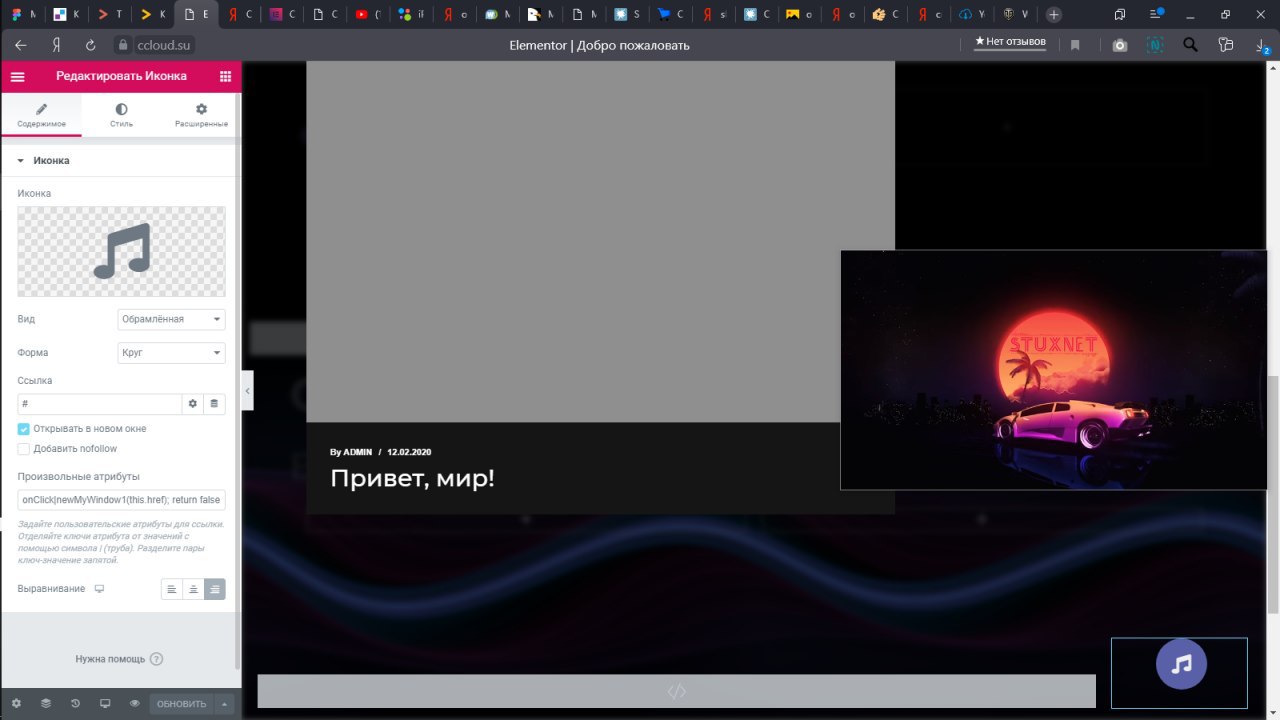Open the browser menu with notification dot

point(1157,14)
